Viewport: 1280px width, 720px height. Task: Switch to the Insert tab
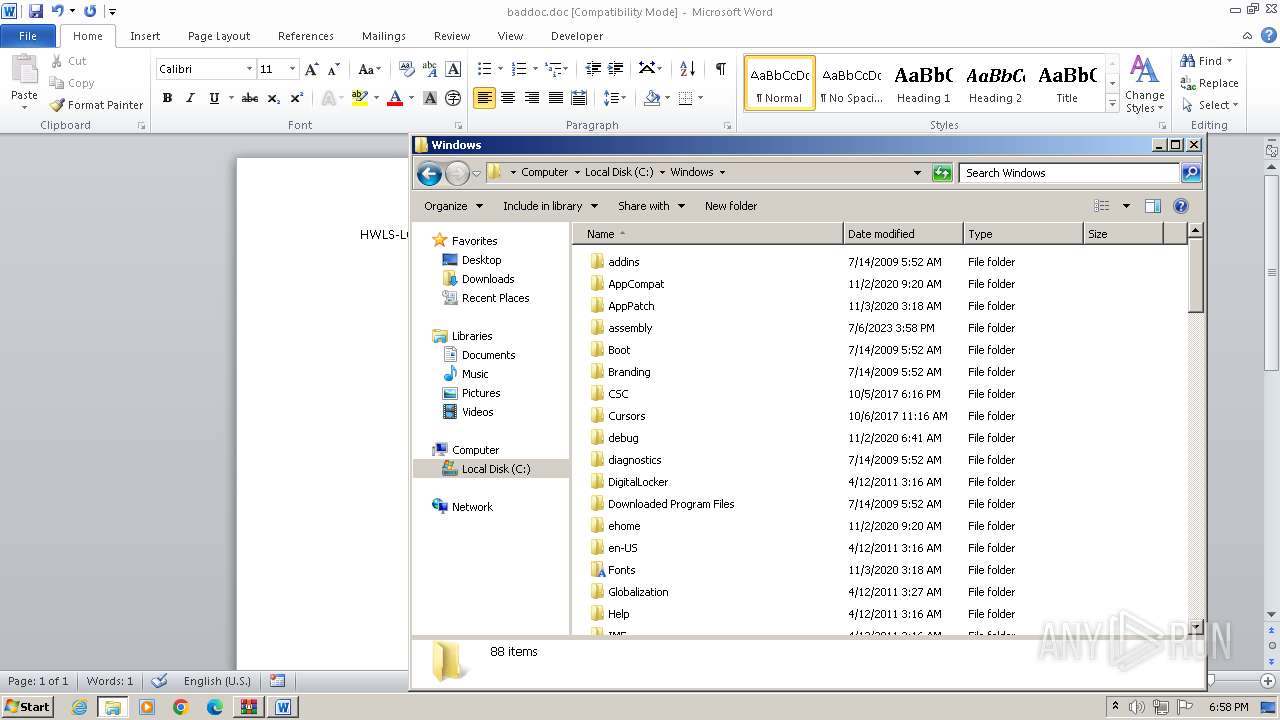point(145,36)
